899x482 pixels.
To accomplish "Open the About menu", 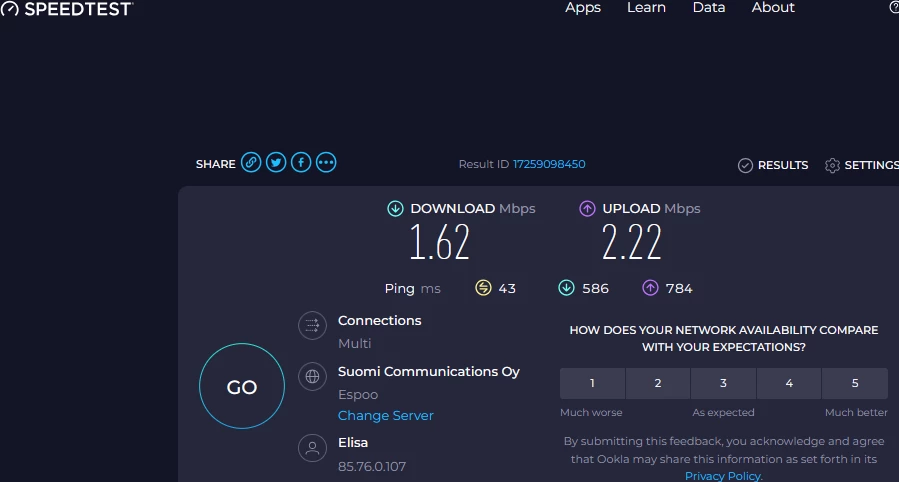I will click(x=773, y=7).
